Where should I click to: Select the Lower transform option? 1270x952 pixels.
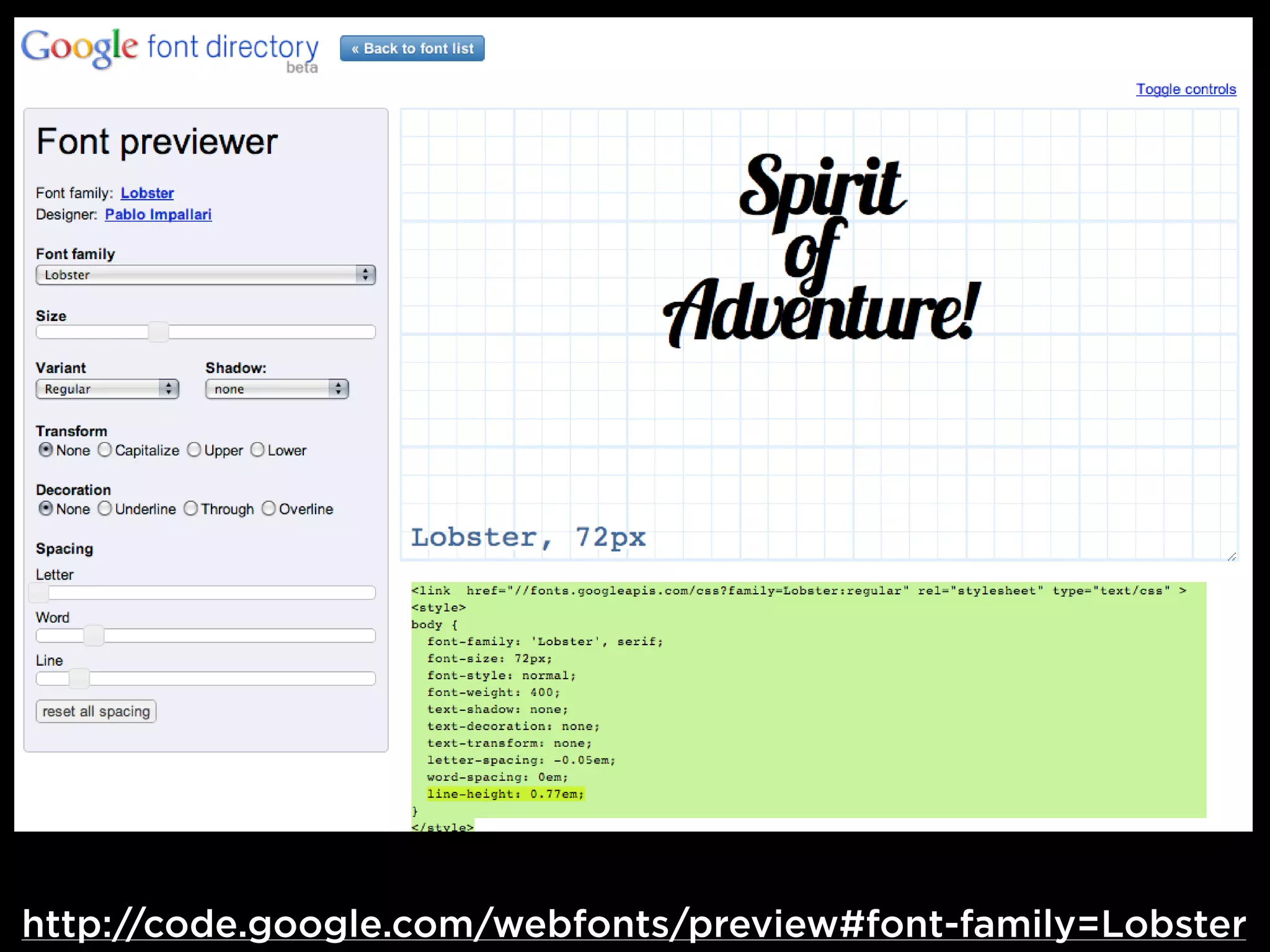click(257, 449)
